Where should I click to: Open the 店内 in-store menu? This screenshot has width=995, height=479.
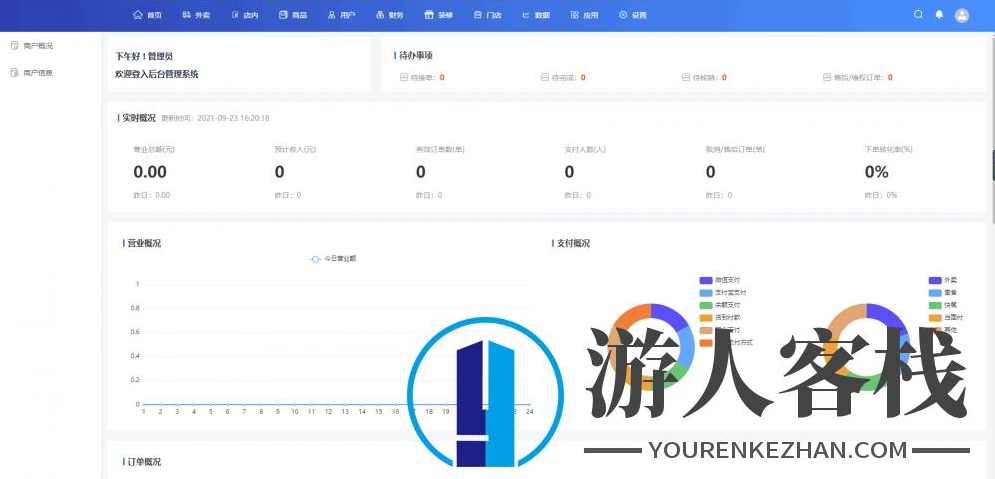245,15
